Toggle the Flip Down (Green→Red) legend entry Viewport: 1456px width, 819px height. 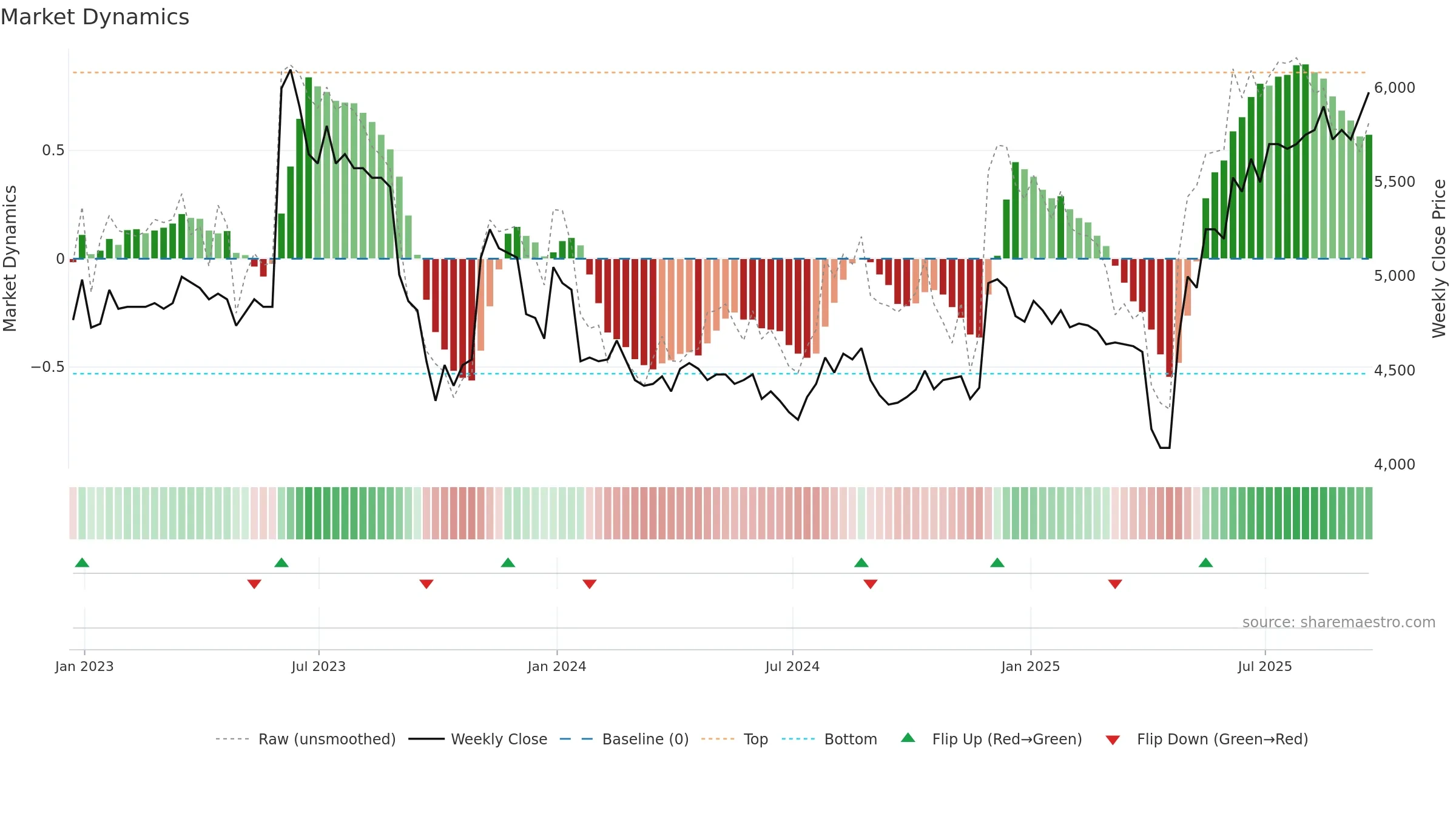click(x=1207, y=739)
